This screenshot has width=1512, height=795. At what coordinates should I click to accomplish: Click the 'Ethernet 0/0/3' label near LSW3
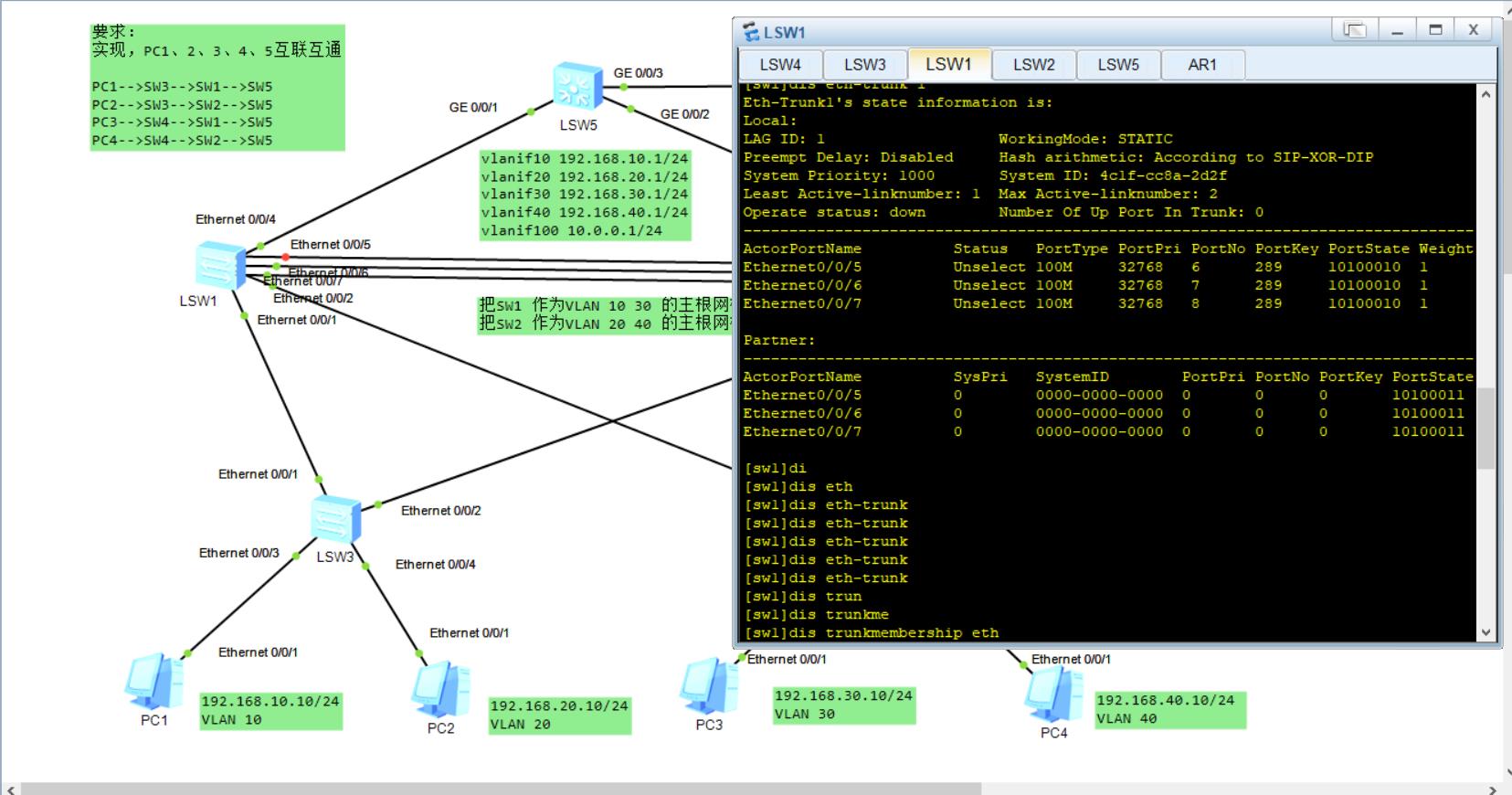pyautogui.click(x=239, y=553)
